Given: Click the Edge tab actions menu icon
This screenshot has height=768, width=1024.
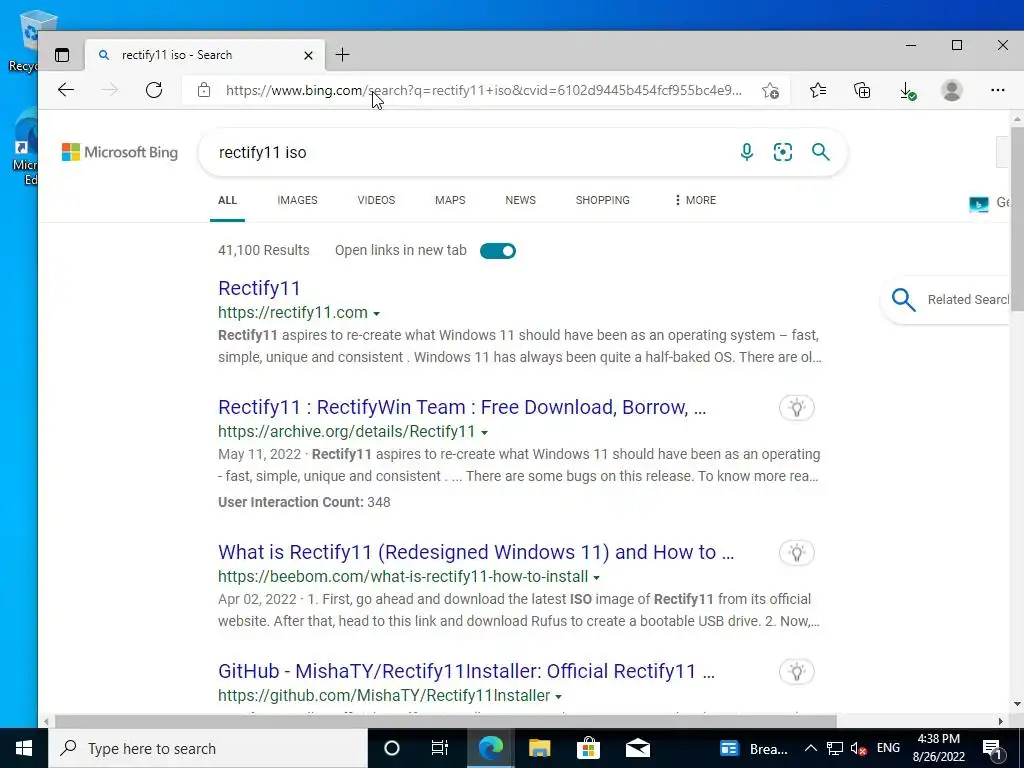Looking at the screenshot, I should coord(62,55).
